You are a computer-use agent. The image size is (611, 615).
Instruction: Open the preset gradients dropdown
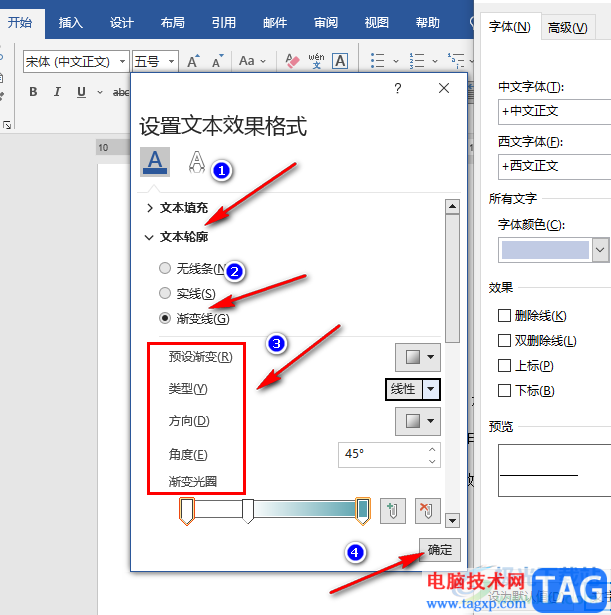418,357
